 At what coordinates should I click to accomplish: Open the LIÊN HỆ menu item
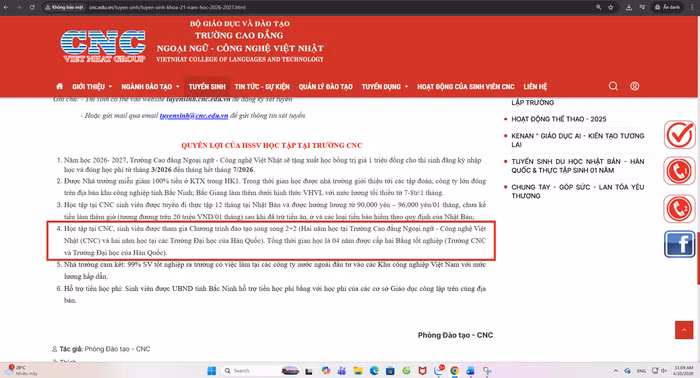coord(535,87)
